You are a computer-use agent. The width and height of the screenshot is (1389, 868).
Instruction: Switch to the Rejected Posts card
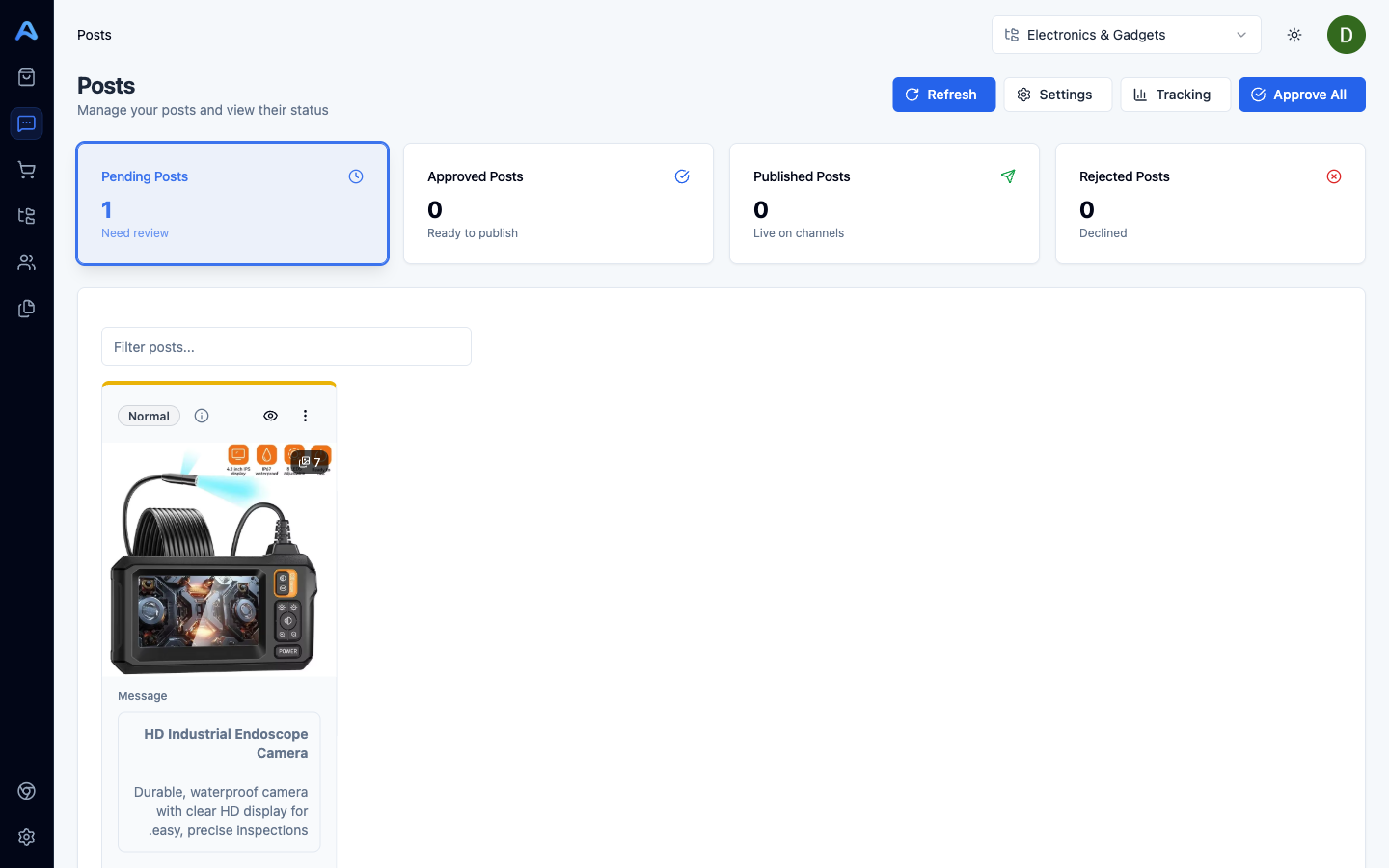(1210, 203)
